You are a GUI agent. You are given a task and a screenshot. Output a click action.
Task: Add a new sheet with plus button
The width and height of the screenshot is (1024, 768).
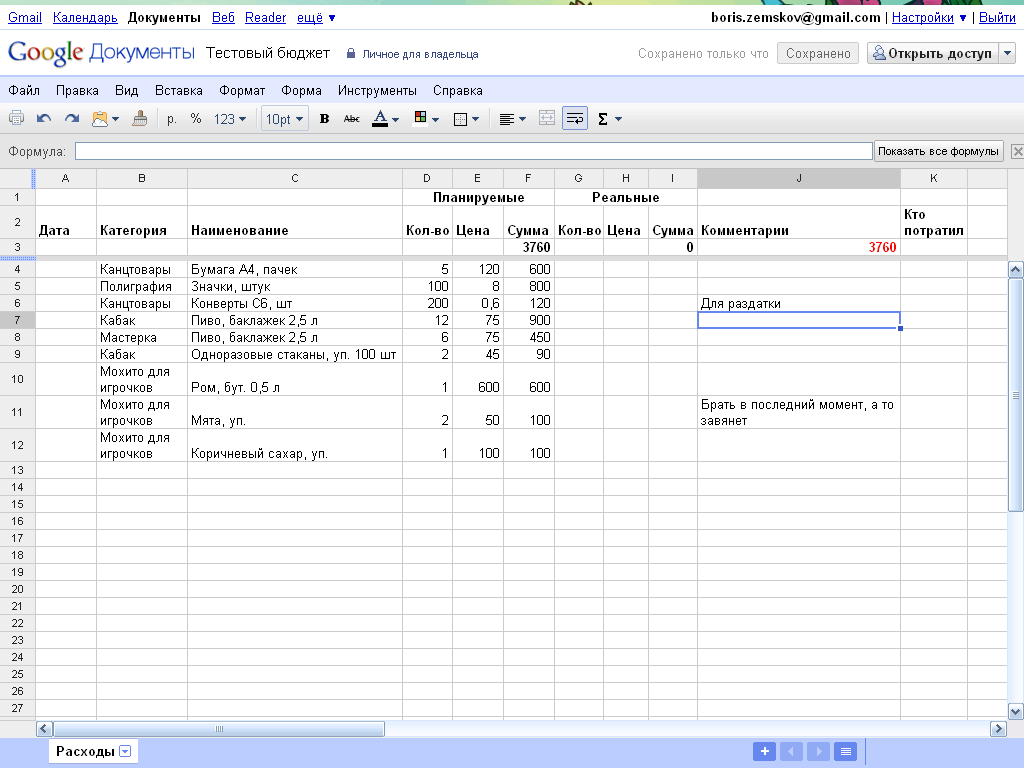(x=764, y=751)
